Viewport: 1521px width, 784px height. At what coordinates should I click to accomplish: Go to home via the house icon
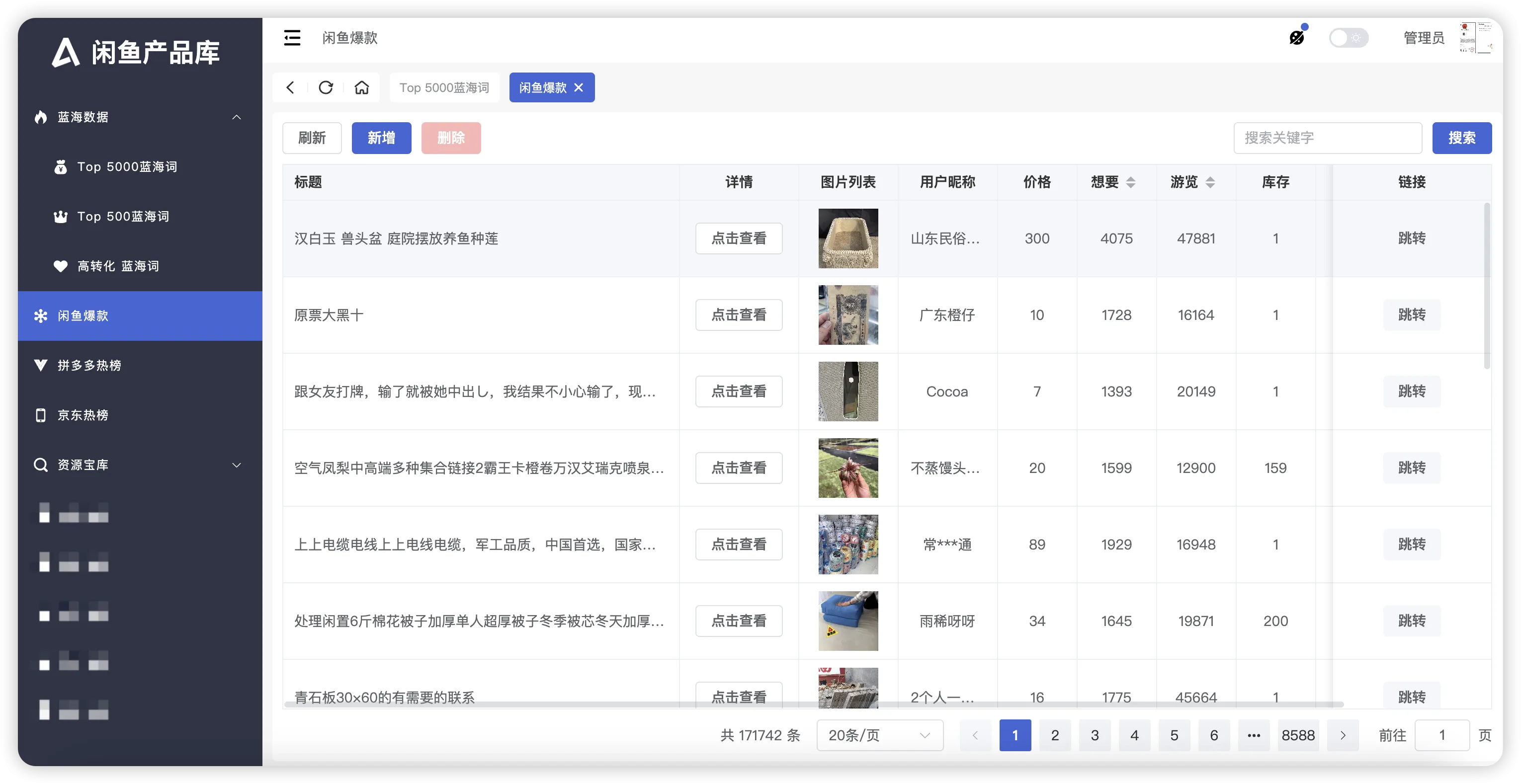tap(362, 87)
